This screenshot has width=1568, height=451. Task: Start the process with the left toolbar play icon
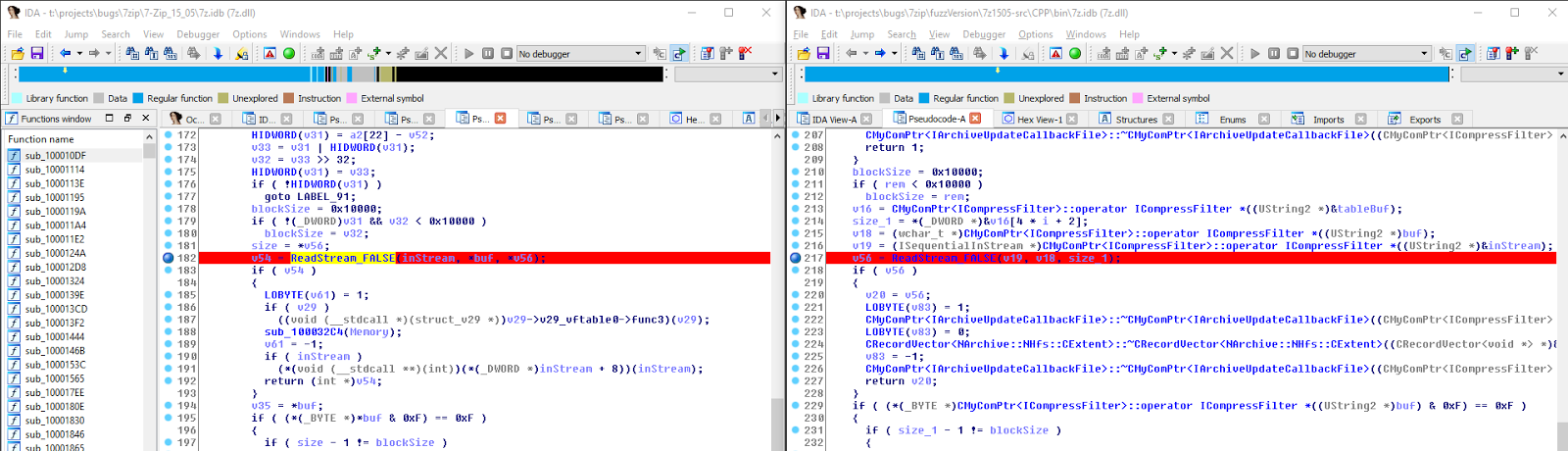pyautogui.click(x=468, y=53)
